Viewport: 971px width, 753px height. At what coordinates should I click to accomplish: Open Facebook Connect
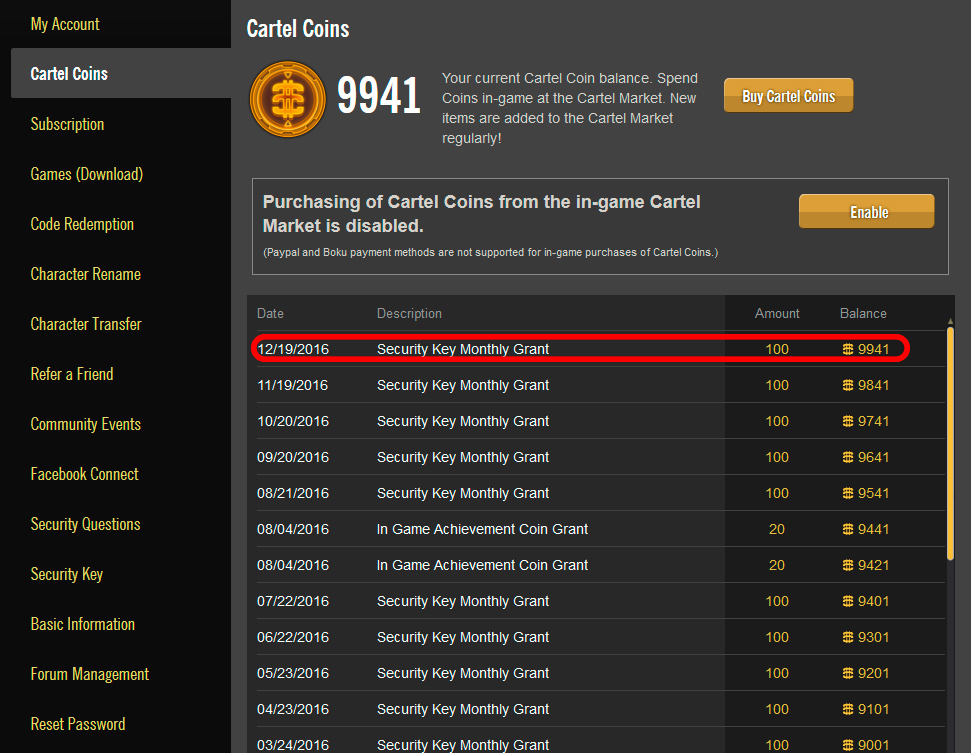(x=84, y=474)
